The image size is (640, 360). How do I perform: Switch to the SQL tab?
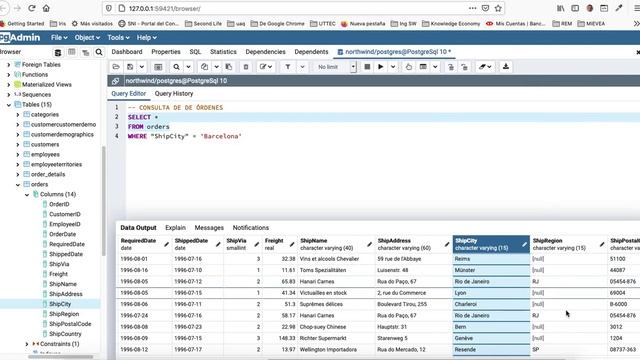(x=195, y=52)
